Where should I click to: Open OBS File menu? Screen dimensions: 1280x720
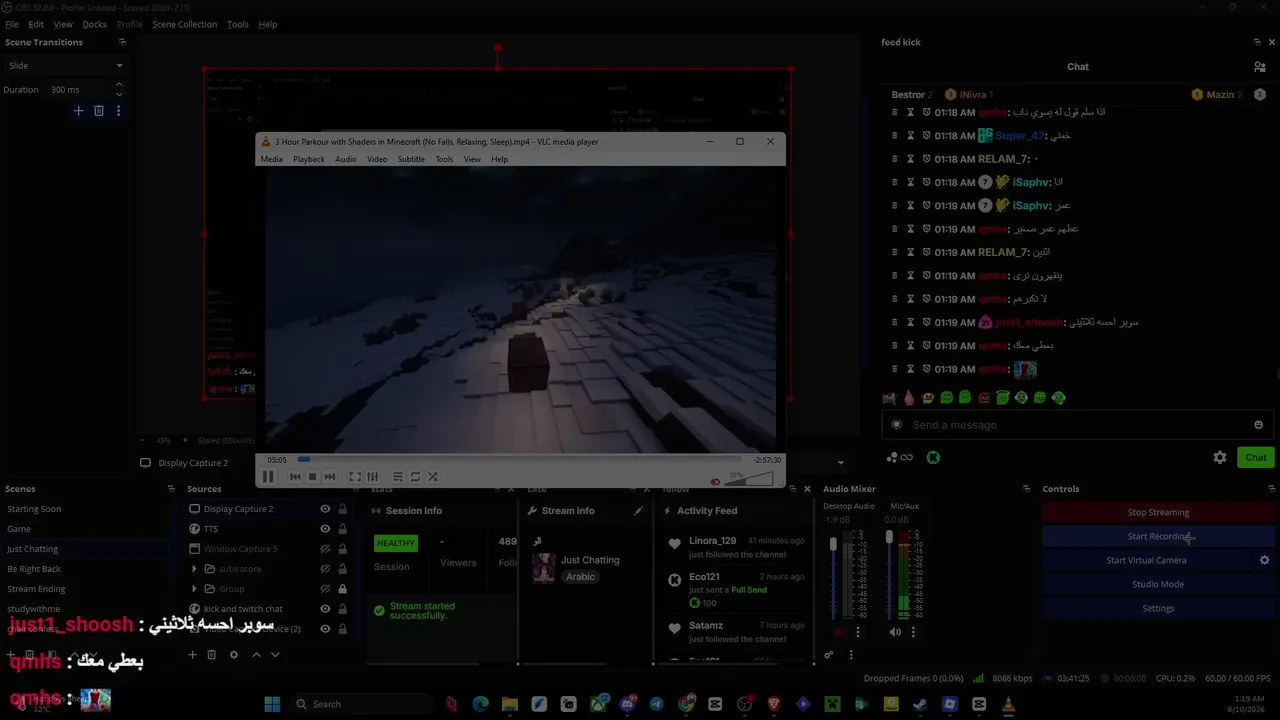pyautogui.click(x=12, y=24)
